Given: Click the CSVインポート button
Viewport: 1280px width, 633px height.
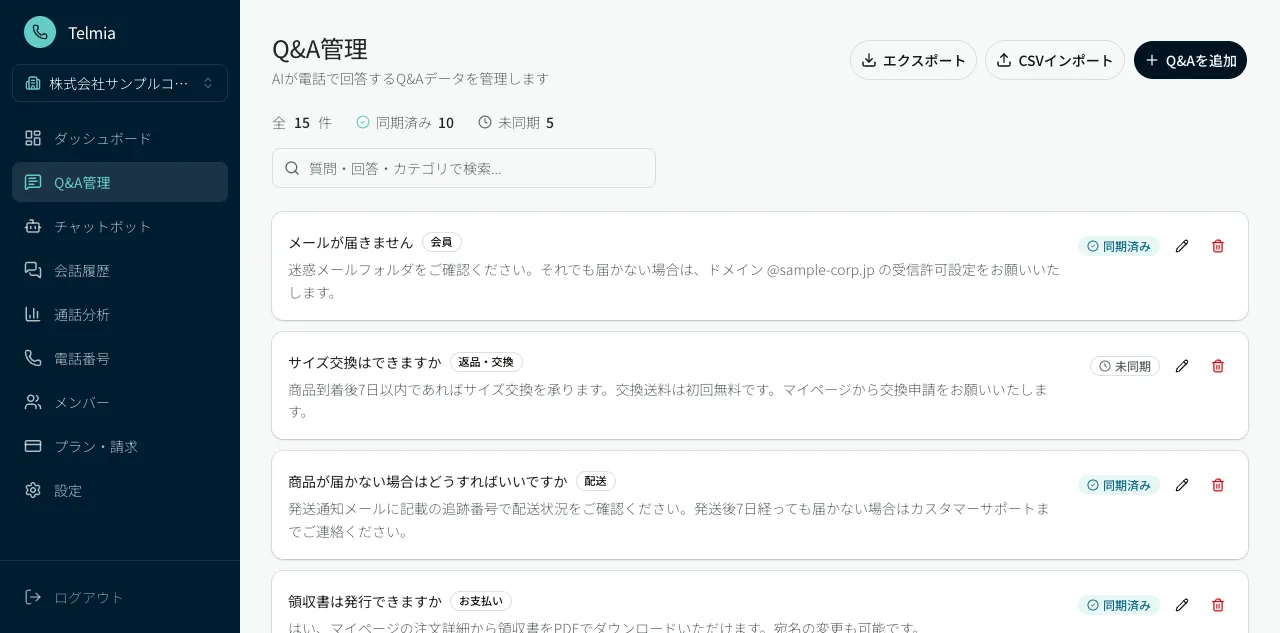Looking at the screenshot, I should coord(1054,60).
